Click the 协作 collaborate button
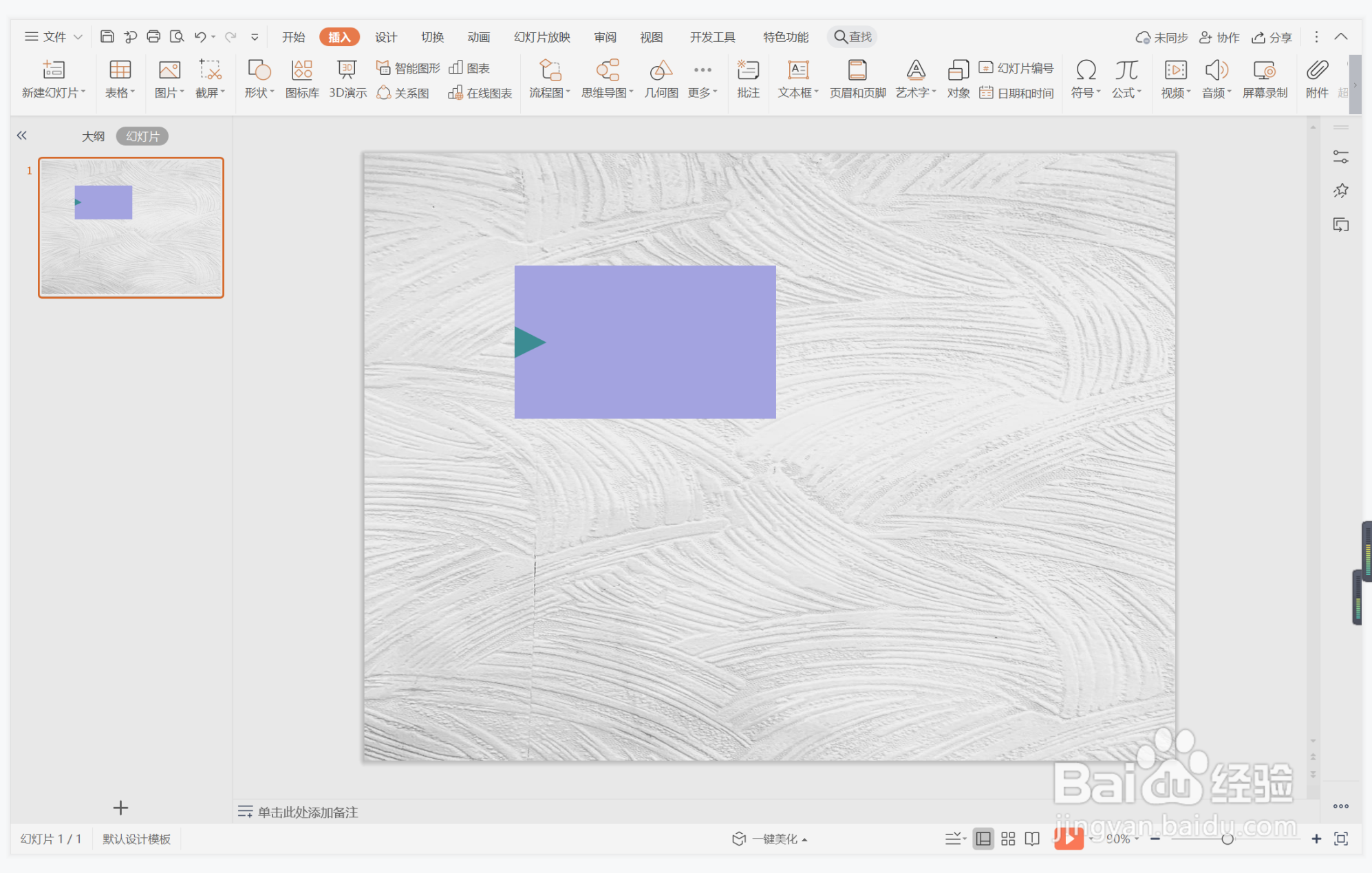 (x=1219, y=37)
